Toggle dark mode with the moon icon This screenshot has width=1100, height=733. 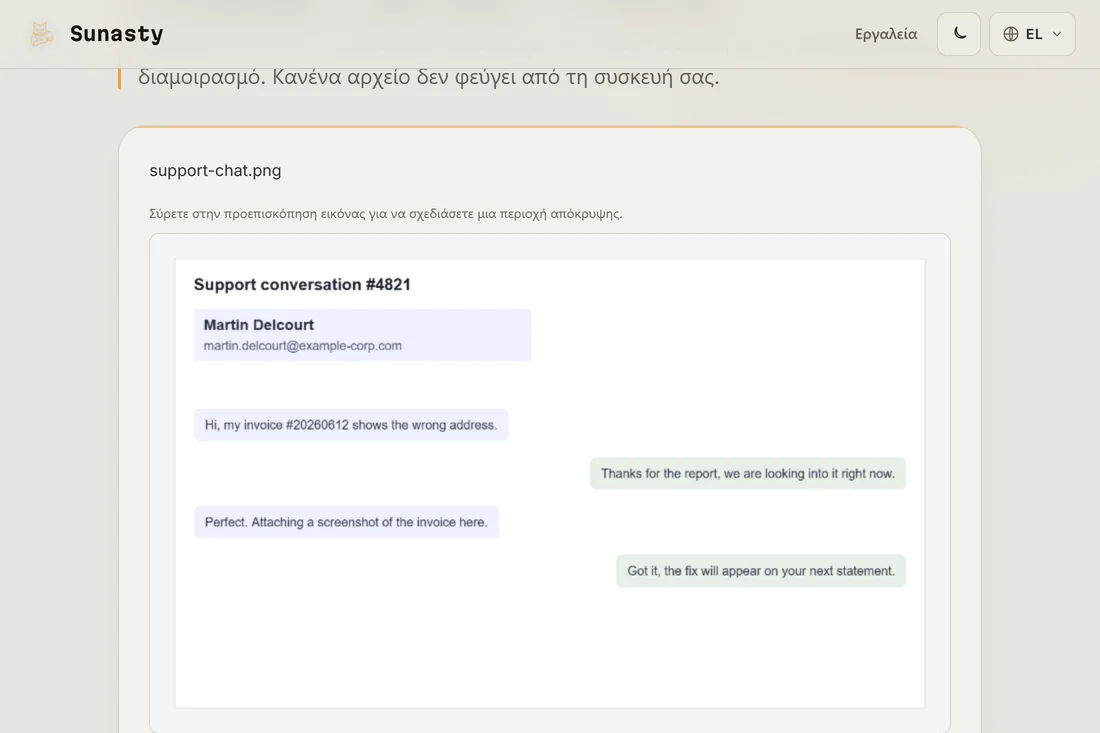tap(958, 34)
